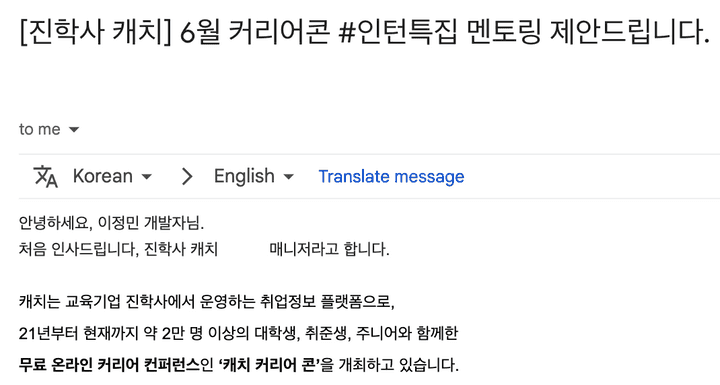Click bold text '캐치 커리어 콘'
This screenshot has width=720, height=385.
coord(269,365)
